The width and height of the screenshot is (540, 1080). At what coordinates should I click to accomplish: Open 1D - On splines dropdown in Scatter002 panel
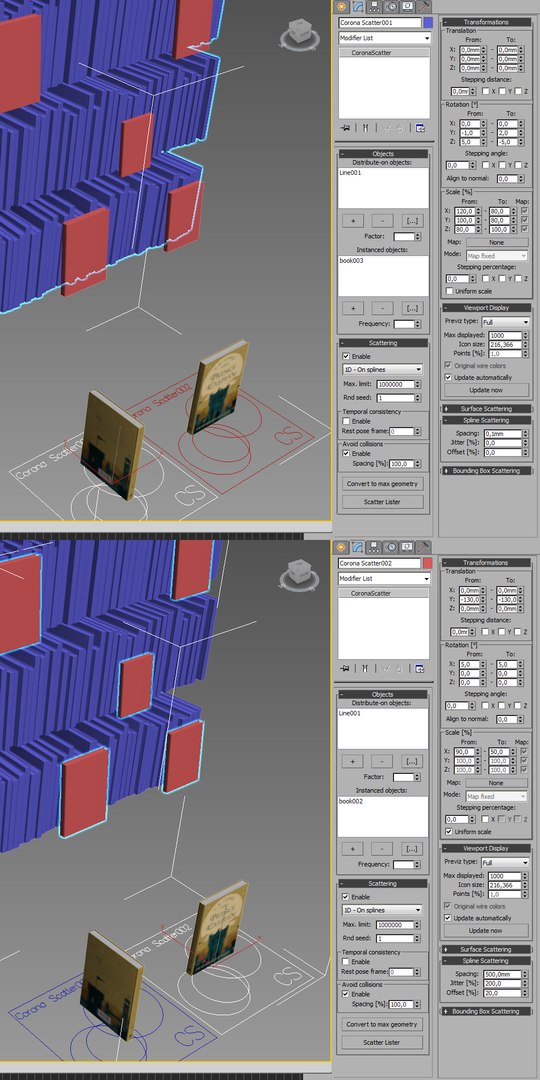(x=382, y=909)
